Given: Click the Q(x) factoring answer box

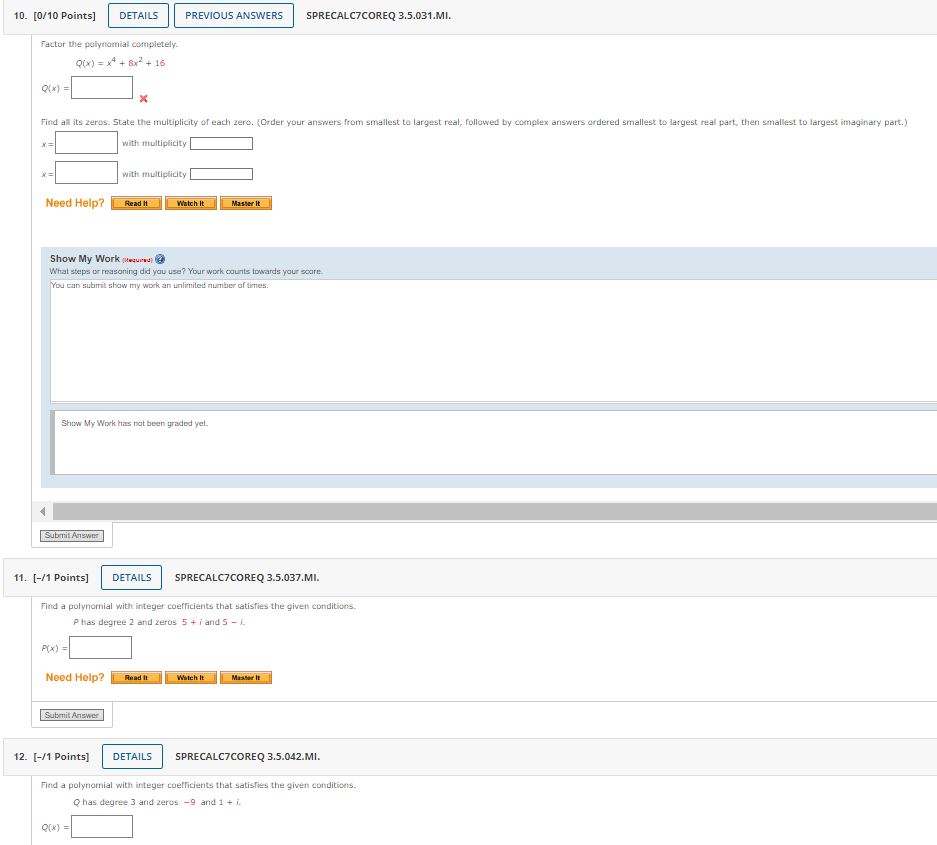Looking at the screenshot, I should pyautogui.click(x=103, y=87).
